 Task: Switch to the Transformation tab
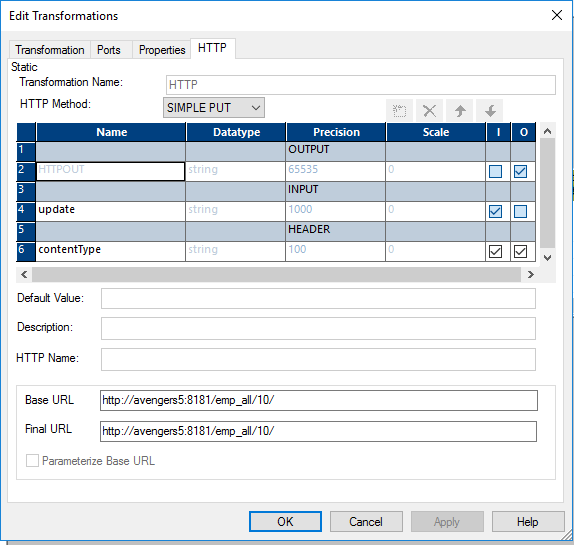[49, 50]
